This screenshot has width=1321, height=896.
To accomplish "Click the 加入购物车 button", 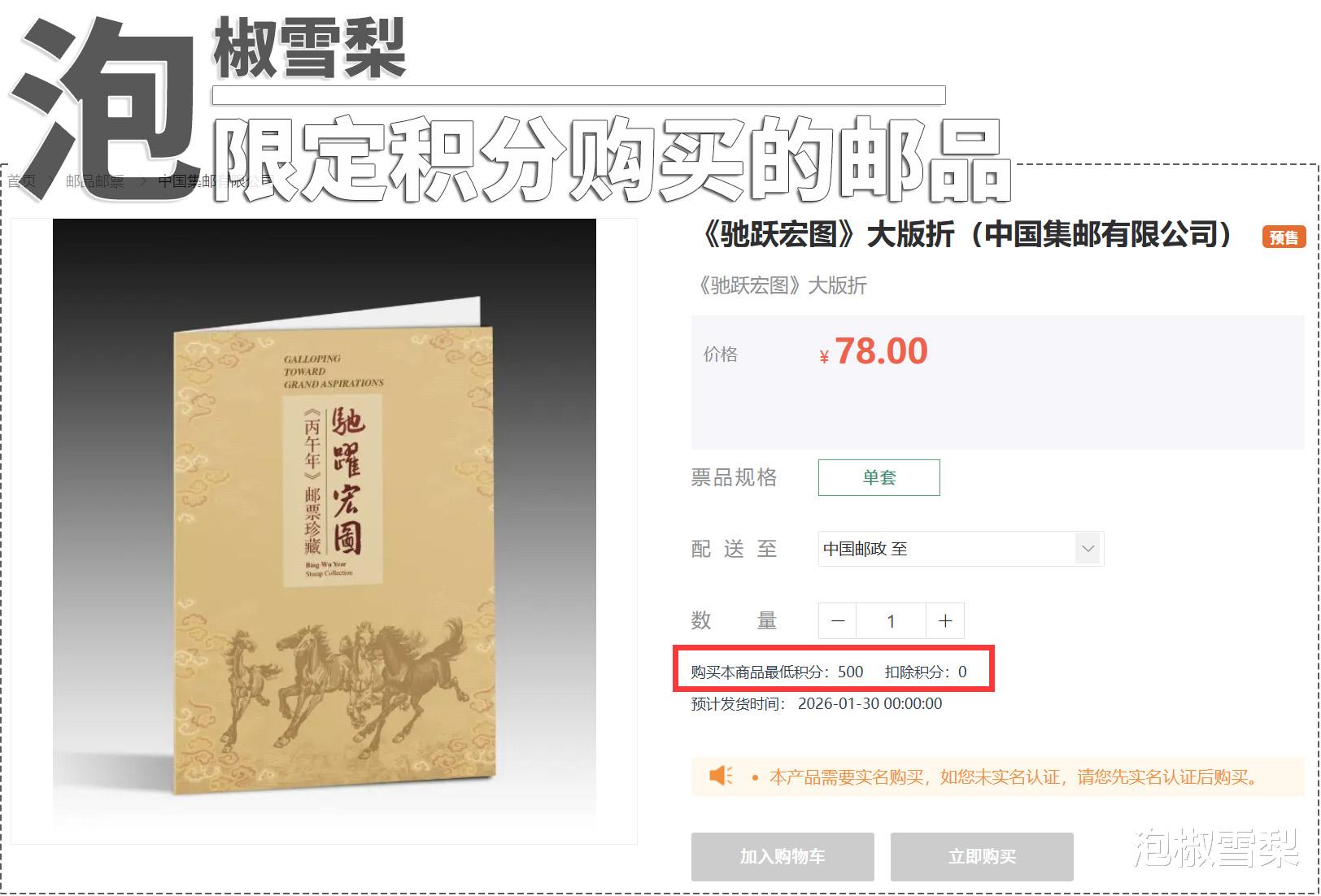I will [x=783, y=856].
